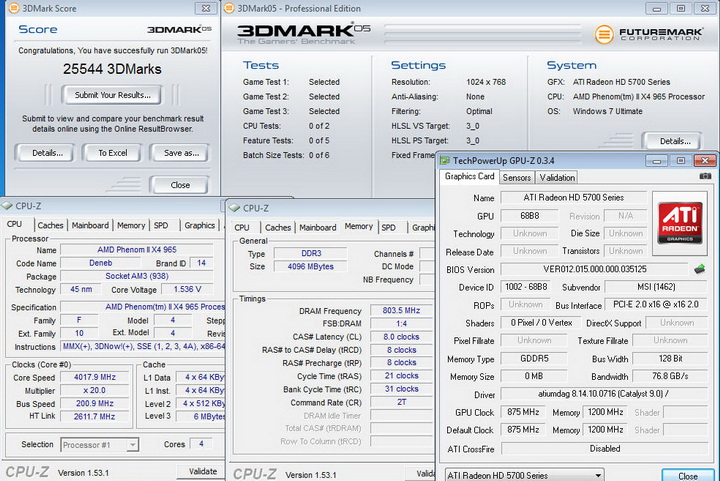The width and height of the screenshot is (720, 481).
Task: Click the BIOS Version text field
Action: (594, 269)
